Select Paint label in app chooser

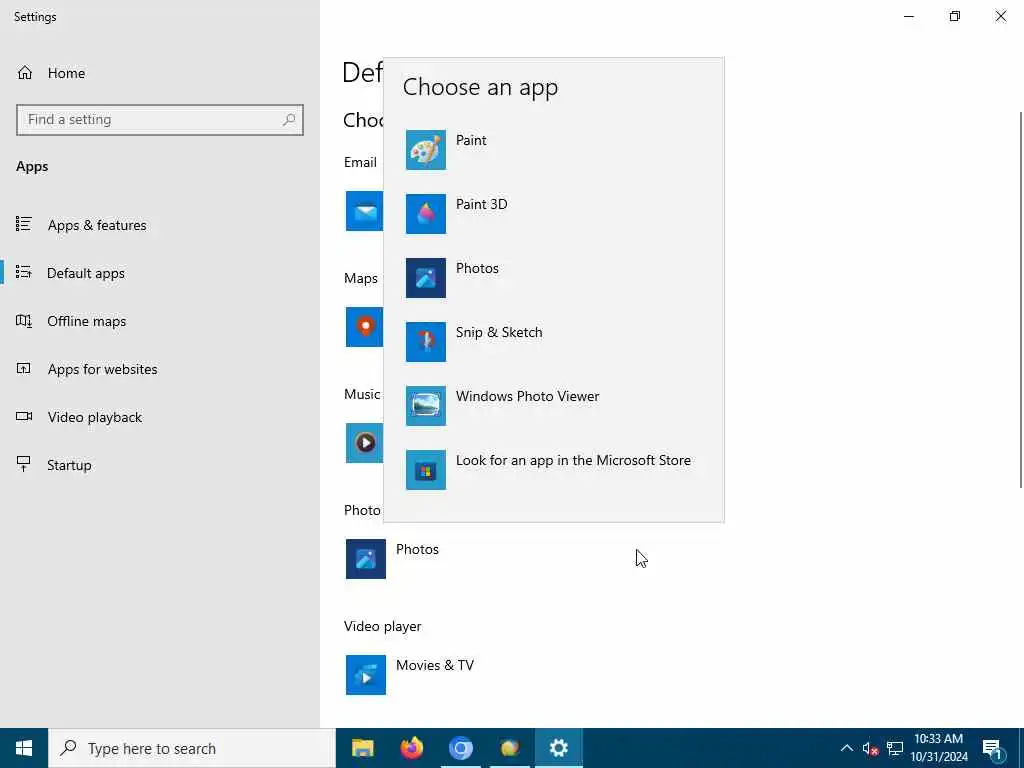click(x=471, y=140)
